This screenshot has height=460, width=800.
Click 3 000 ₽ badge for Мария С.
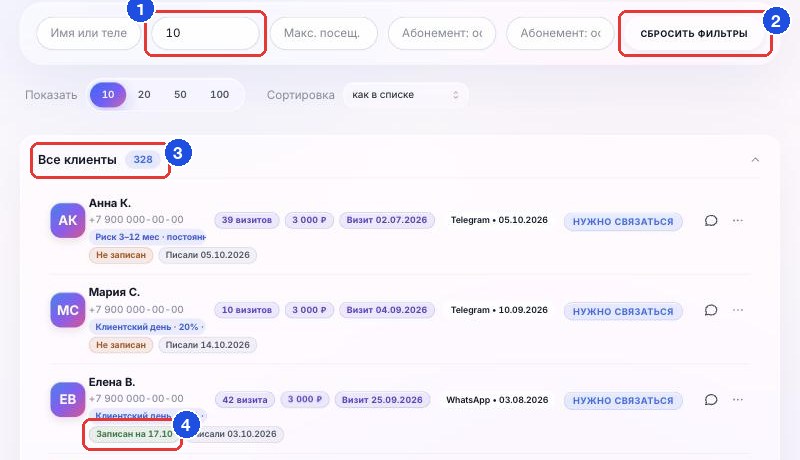(x=309, y=310)
